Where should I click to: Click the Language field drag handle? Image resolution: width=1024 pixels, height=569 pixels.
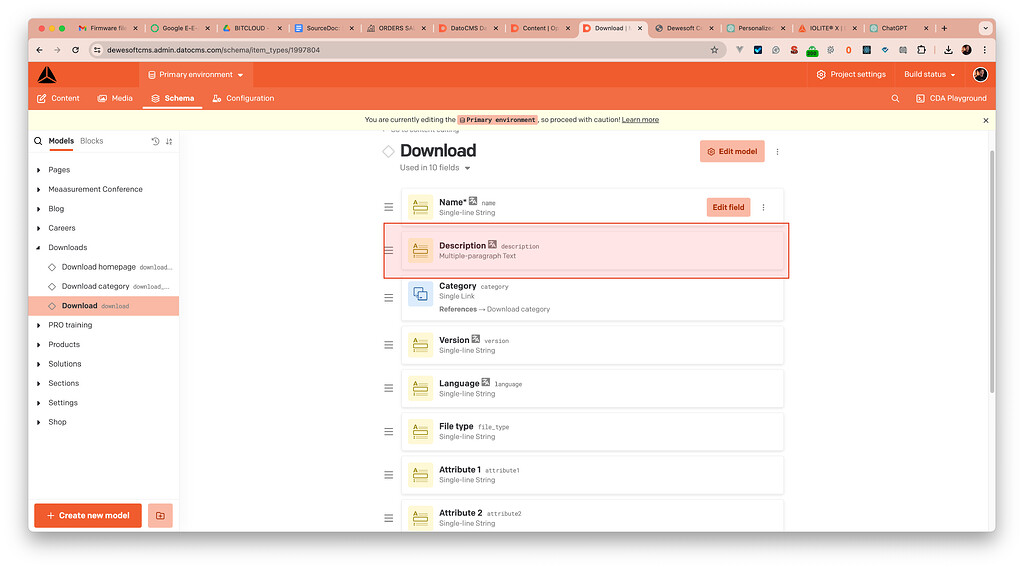click(x=389, y=388)
